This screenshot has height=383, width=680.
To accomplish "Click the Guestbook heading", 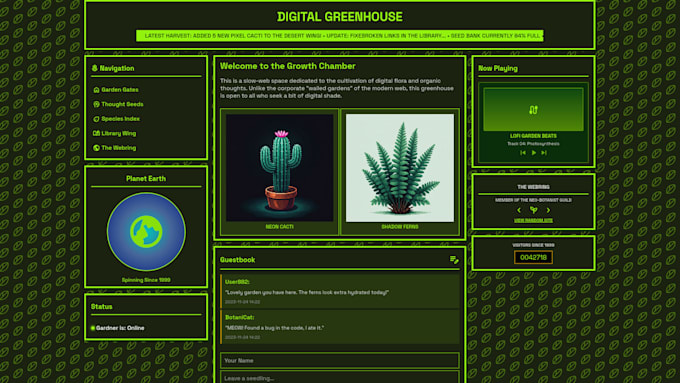I will point(237,260).
